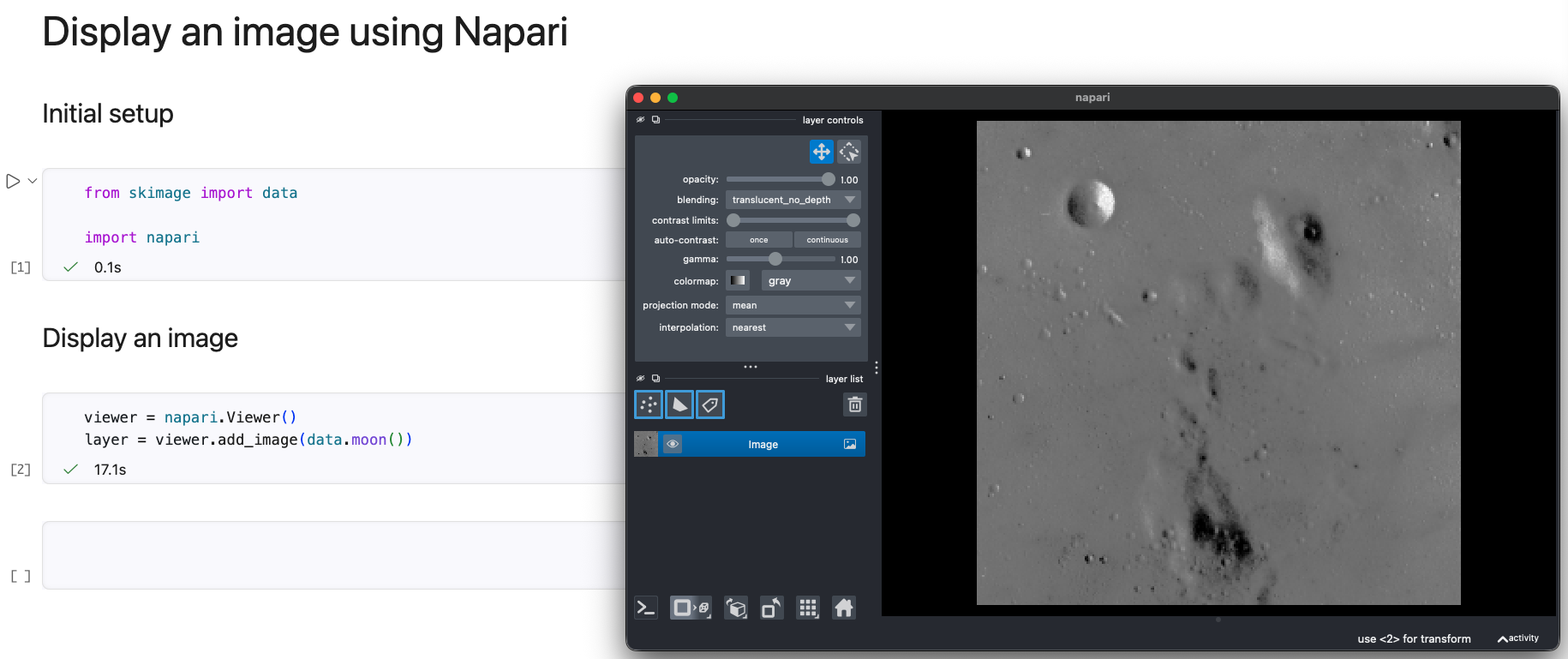
Task: Click the 'Display an image using Napari' title
Action: [x=305, y=33]
